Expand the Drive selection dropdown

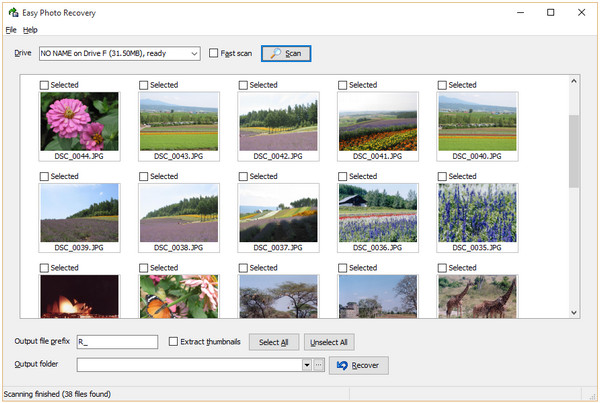(193, 53)
